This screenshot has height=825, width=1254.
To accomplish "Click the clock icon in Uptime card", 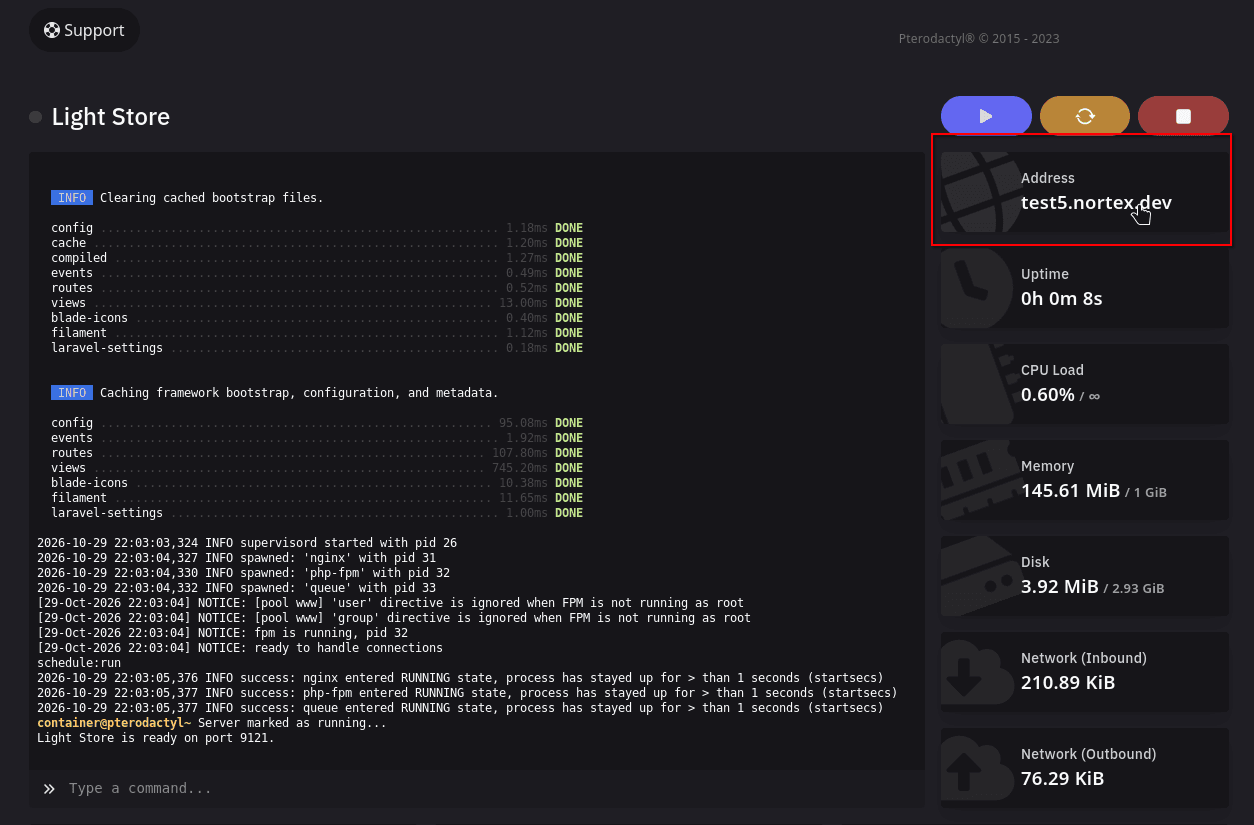I will tap(977, 288).
